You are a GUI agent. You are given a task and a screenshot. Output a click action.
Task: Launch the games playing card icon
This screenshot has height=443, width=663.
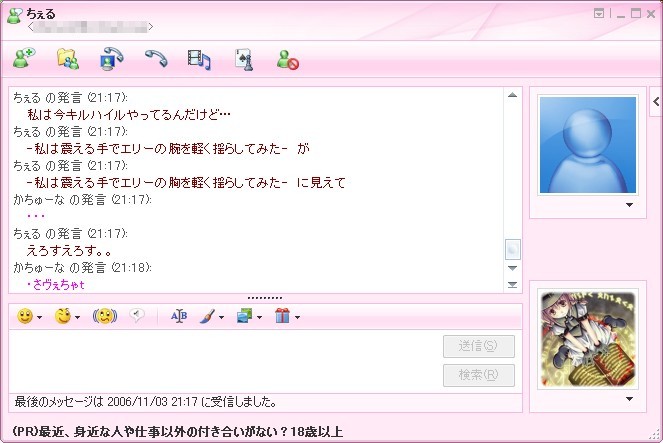[244, 59]
